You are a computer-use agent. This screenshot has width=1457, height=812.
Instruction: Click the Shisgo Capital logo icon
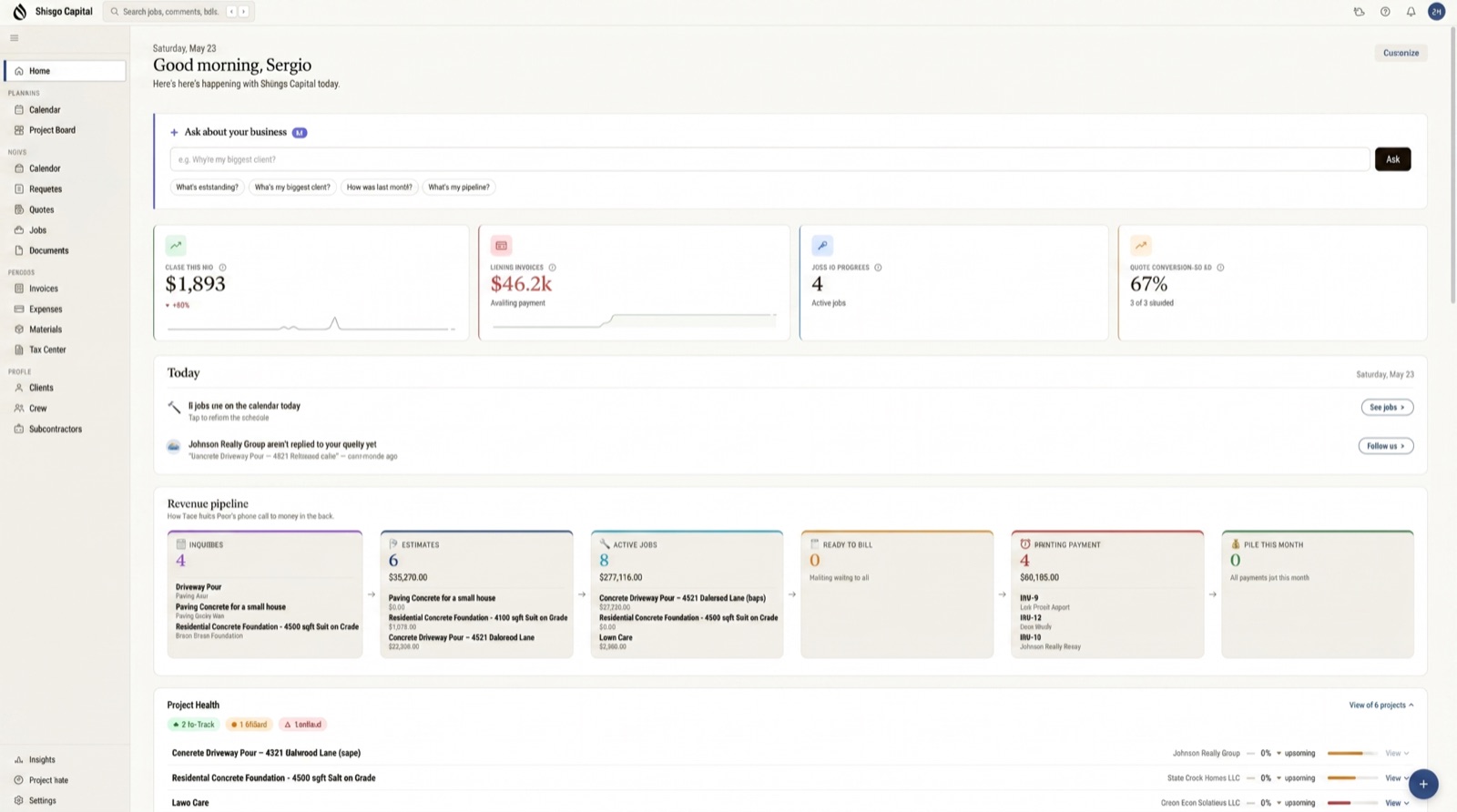19,12
